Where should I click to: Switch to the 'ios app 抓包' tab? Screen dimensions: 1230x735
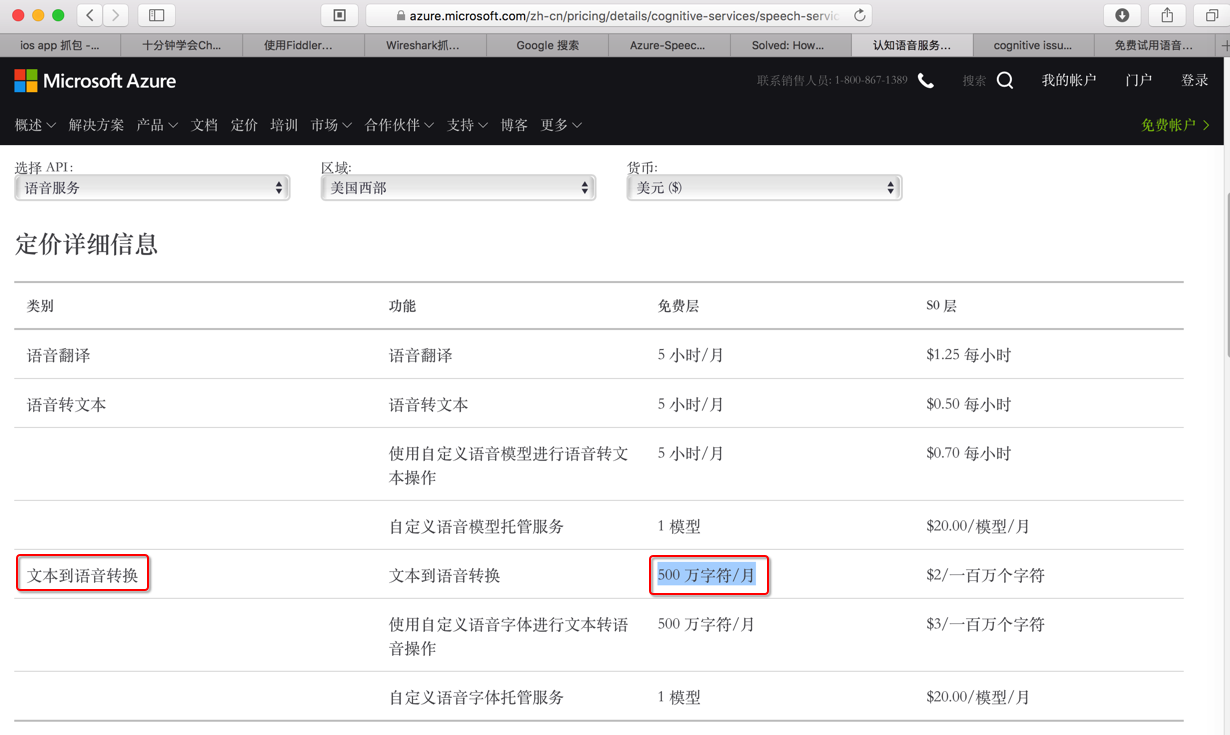click(x=60, y=45)
